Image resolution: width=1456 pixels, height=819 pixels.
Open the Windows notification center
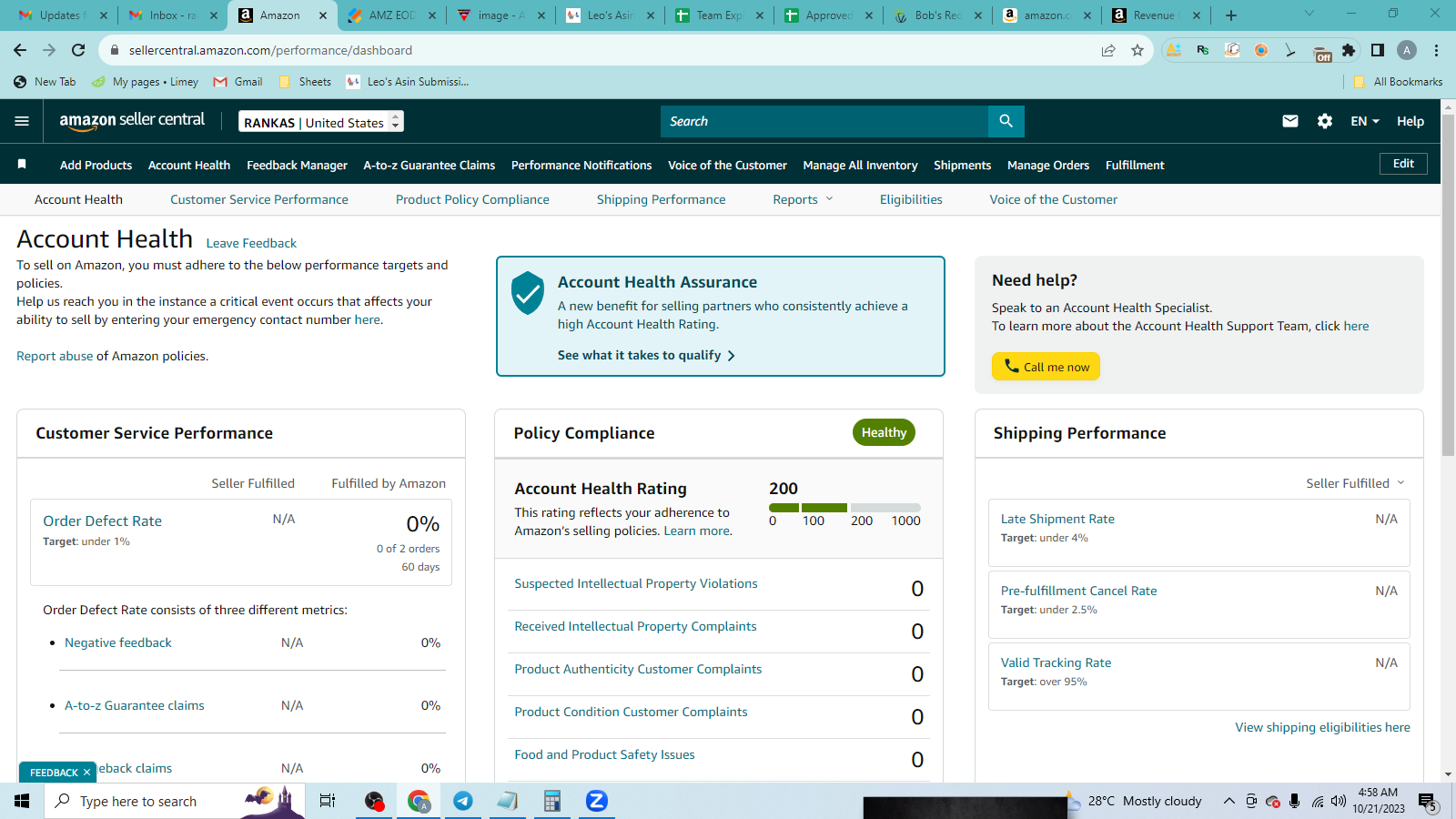pos(1427,802)
